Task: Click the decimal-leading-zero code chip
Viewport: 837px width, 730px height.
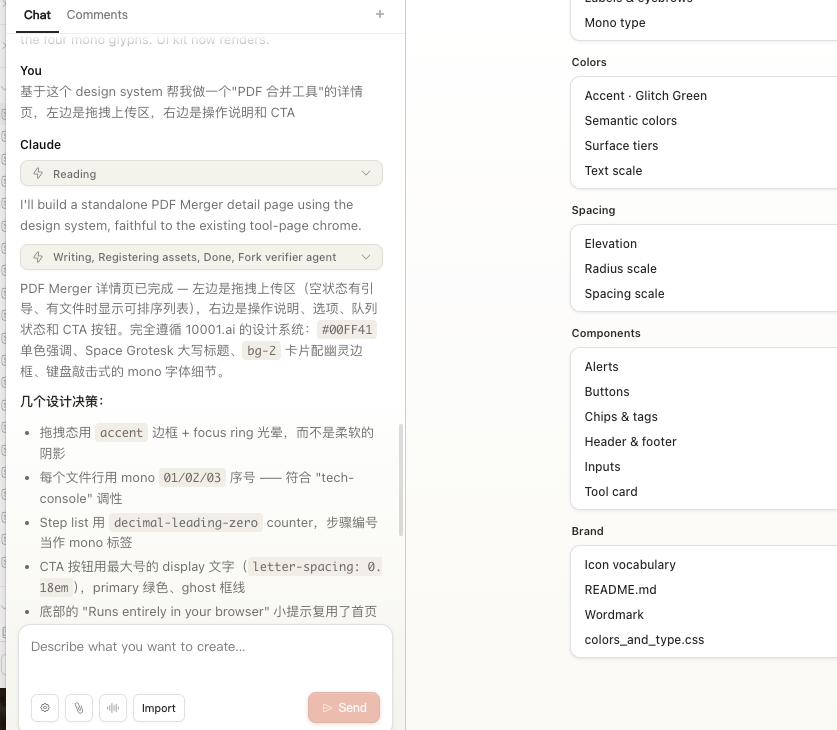Action: point(186,522)
